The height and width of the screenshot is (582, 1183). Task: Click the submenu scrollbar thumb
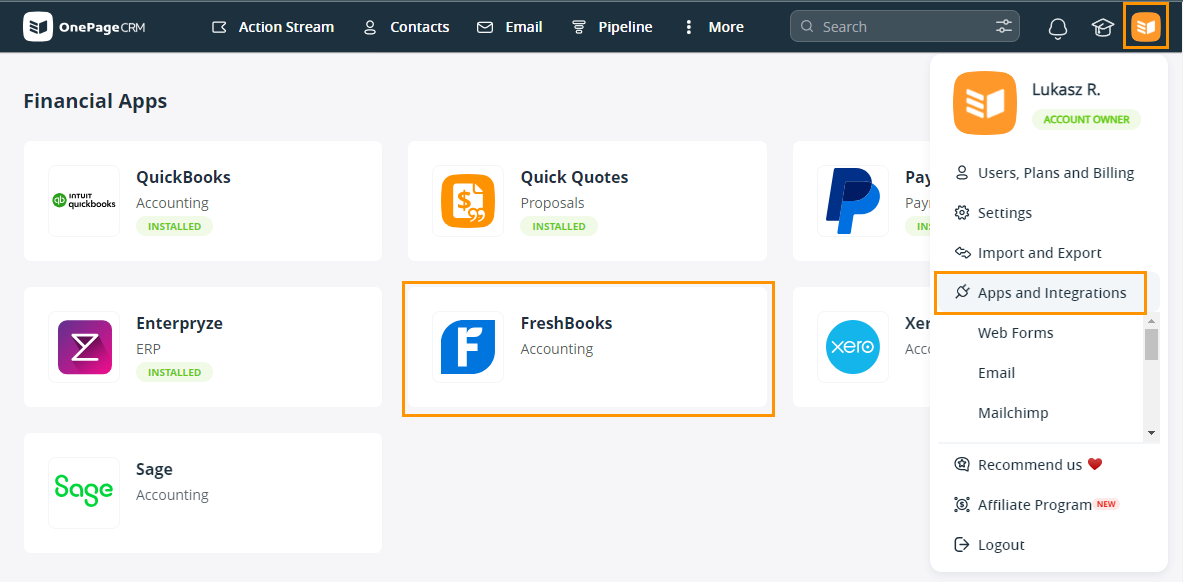pyautogui.click(x=1151, y=344)
